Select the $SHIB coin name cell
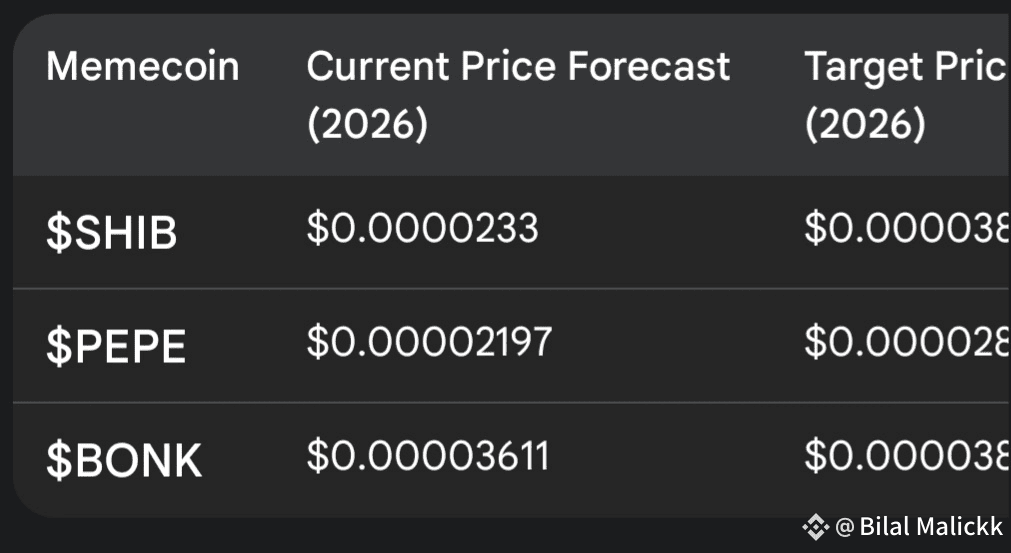Screen dimensions: 1011x553 tap(112, 233)
